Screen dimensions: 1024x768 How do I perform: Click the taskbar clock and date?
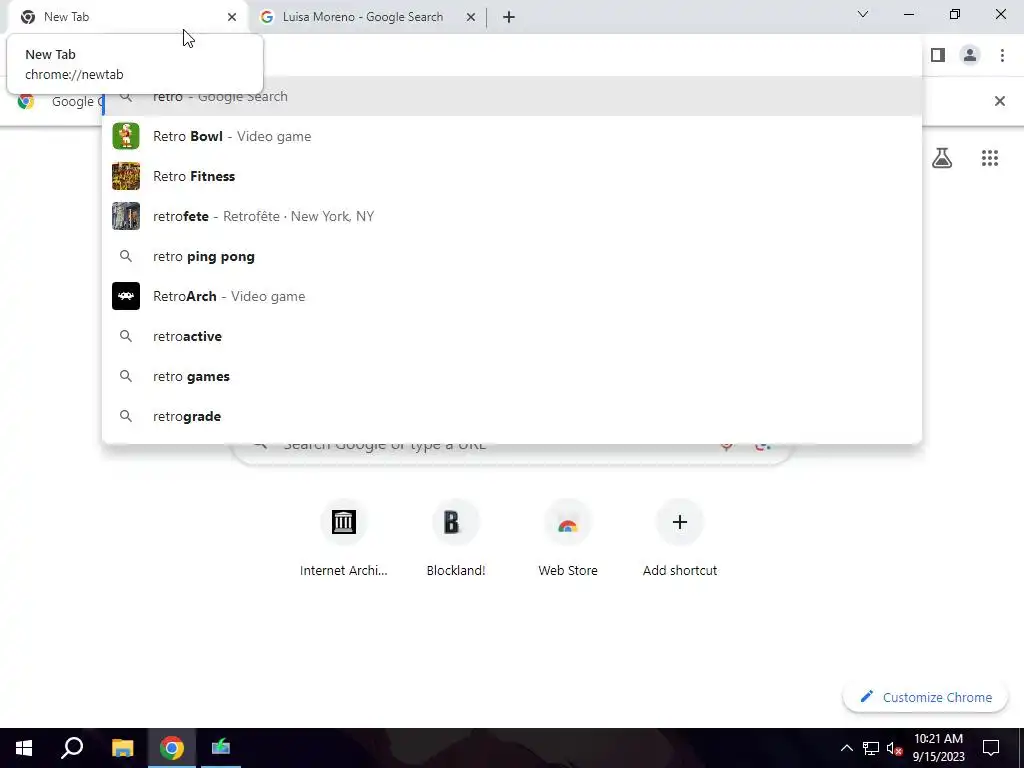938,748
